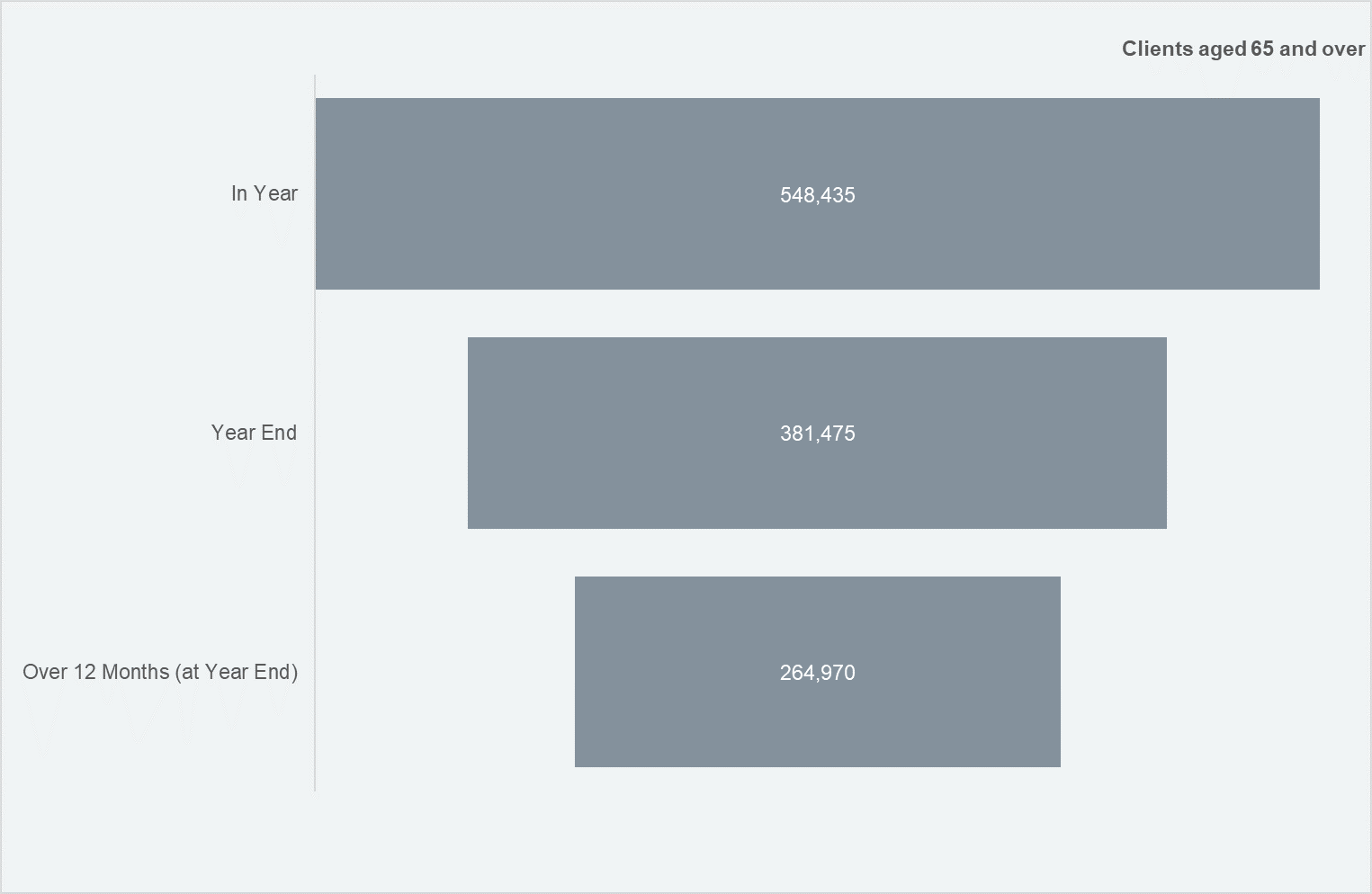Click the 'Over 12 Months (at Year End)' label
The image size is (1372, 894).
coord(160,672)
